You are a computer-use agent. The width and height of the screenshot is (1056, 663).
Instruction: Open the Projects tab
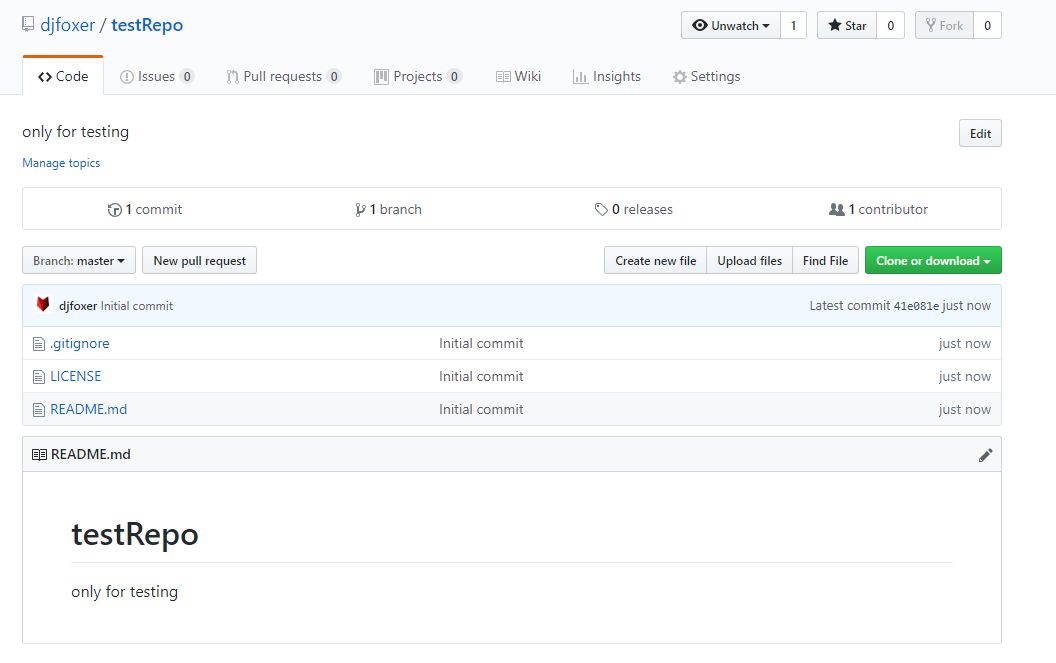pos(418,76)
